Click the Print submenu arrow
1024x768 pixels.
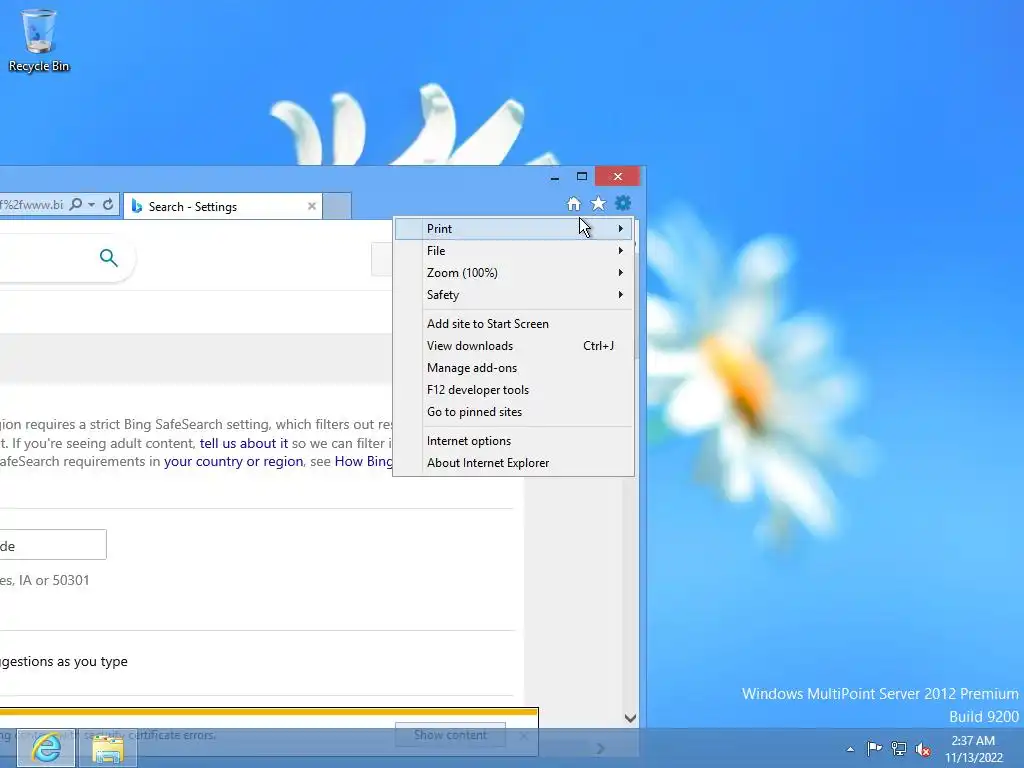click(620, 229)
